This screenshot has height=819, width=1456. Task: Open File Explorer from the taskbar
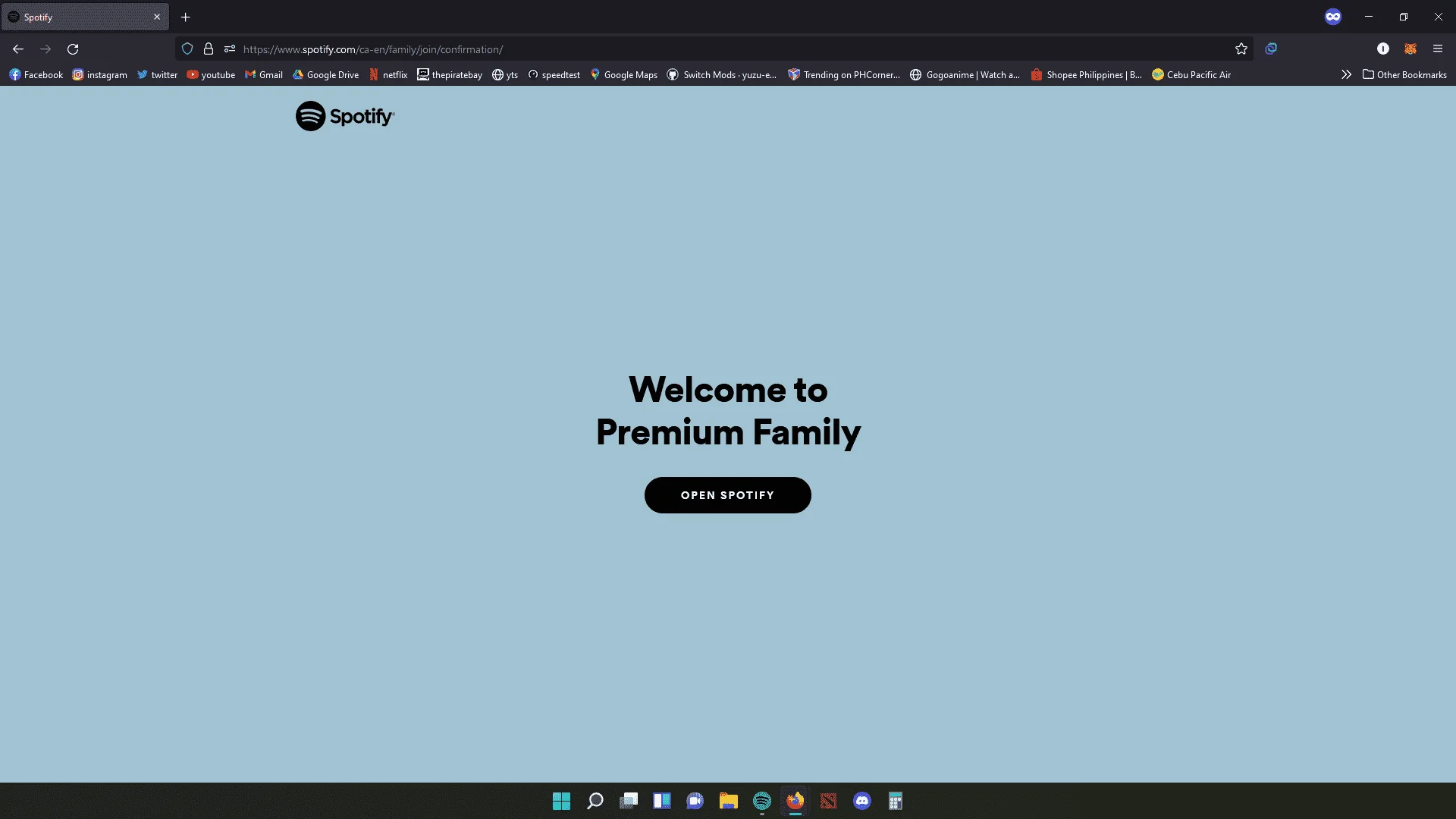click(729, 801)
